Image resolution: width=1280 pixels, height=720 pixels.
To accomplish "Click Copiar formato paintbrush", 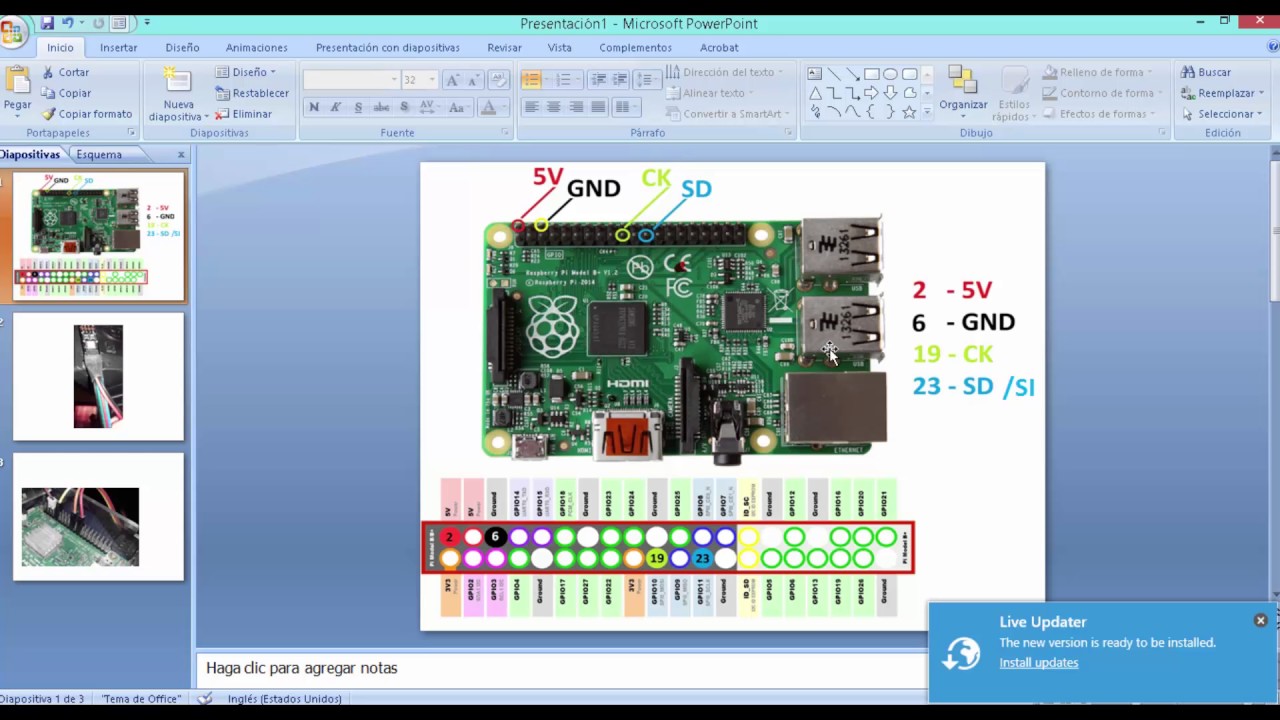I will coord(86,114).
